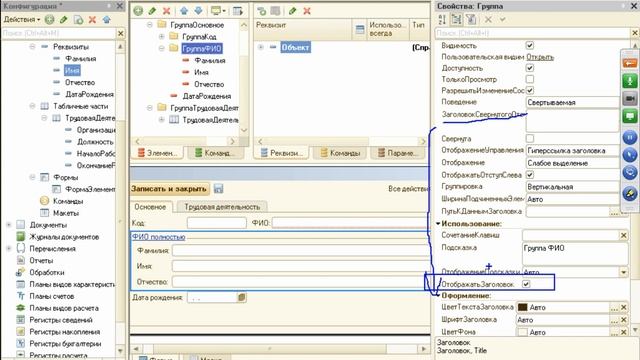Toggle the Доступность checkbox
Screen dimensions: 640x360
530,68
